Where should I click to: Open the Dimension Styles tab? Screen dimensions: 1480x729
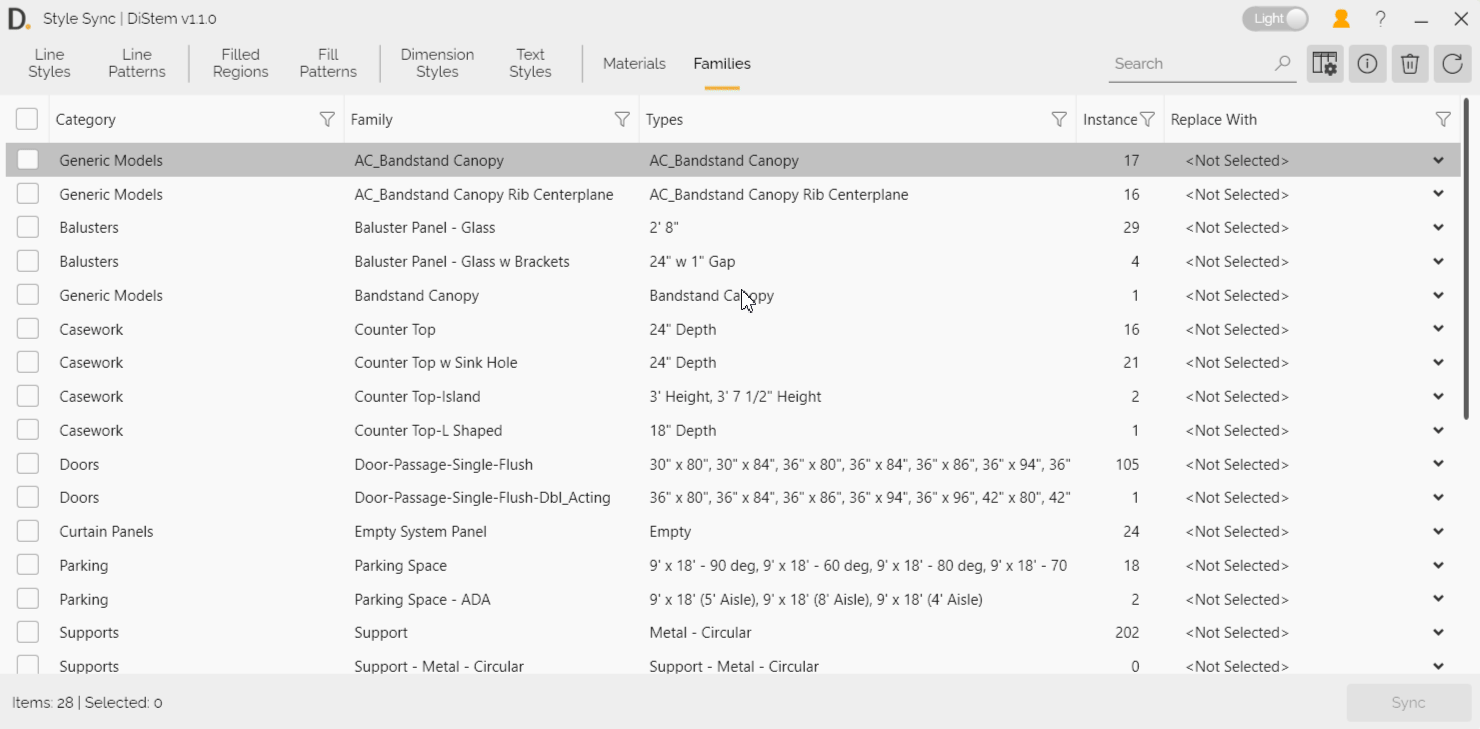click(437, 63)
